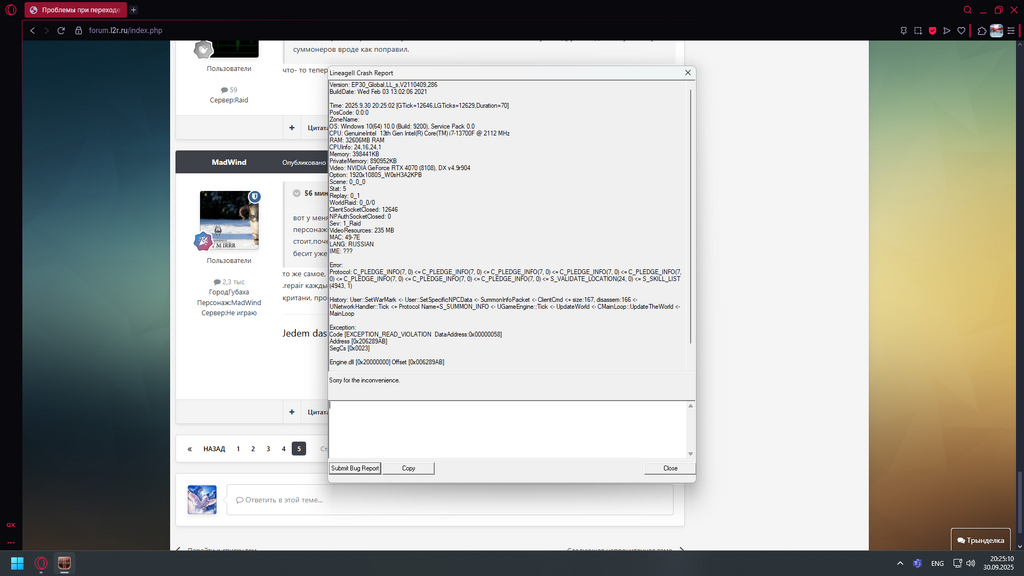Open the Windows Start menu
Image resolution: width=1024 pixels, height=576 pixels.
(x=17, y=563)
